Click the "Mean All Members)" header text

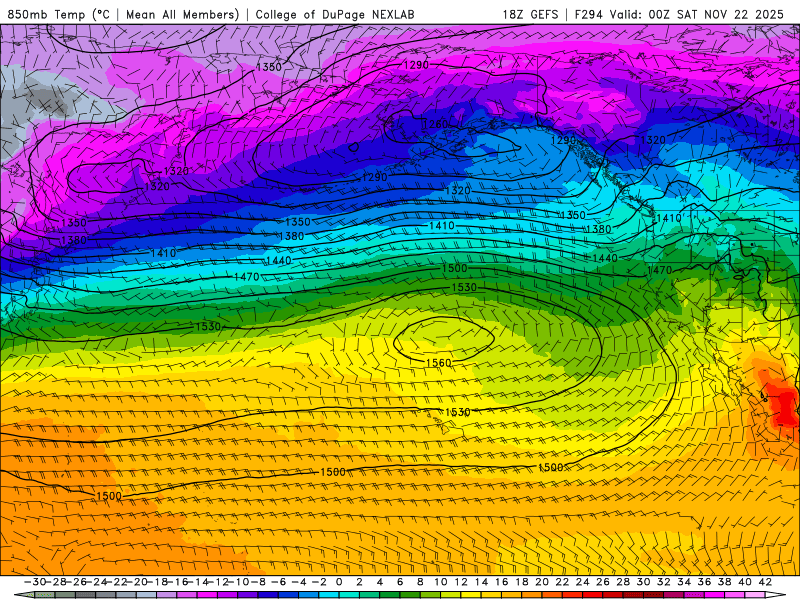click(x=183, y=15)
